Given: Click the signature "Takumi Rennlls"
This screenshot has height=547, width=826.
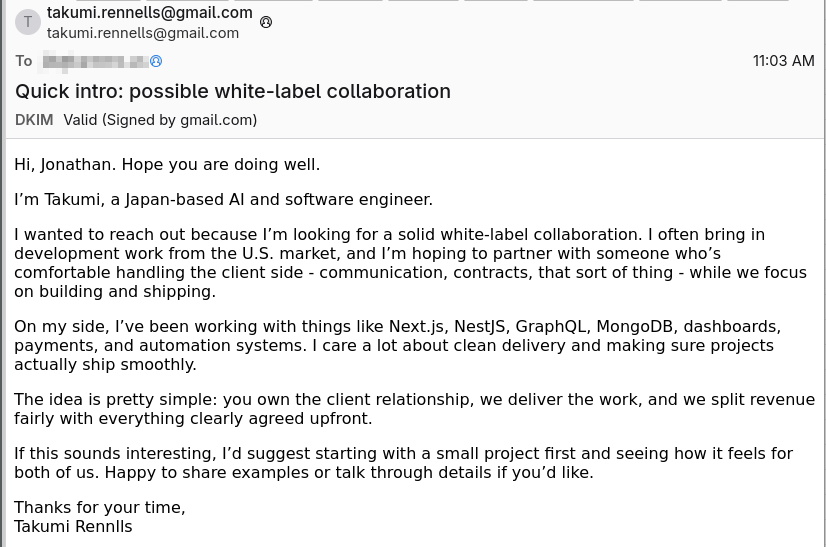Looking at the screenshot, I should click(x=73, y=527).
